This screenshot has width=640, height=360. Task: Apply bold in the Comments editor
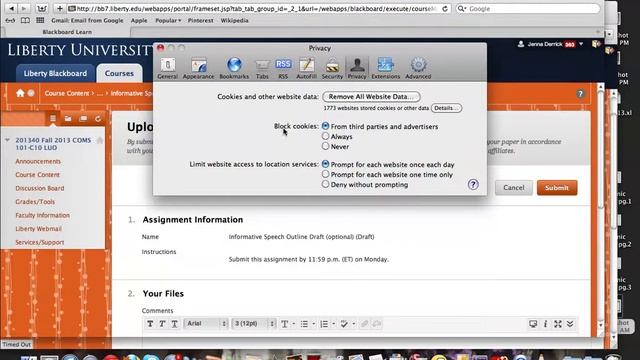150,324
